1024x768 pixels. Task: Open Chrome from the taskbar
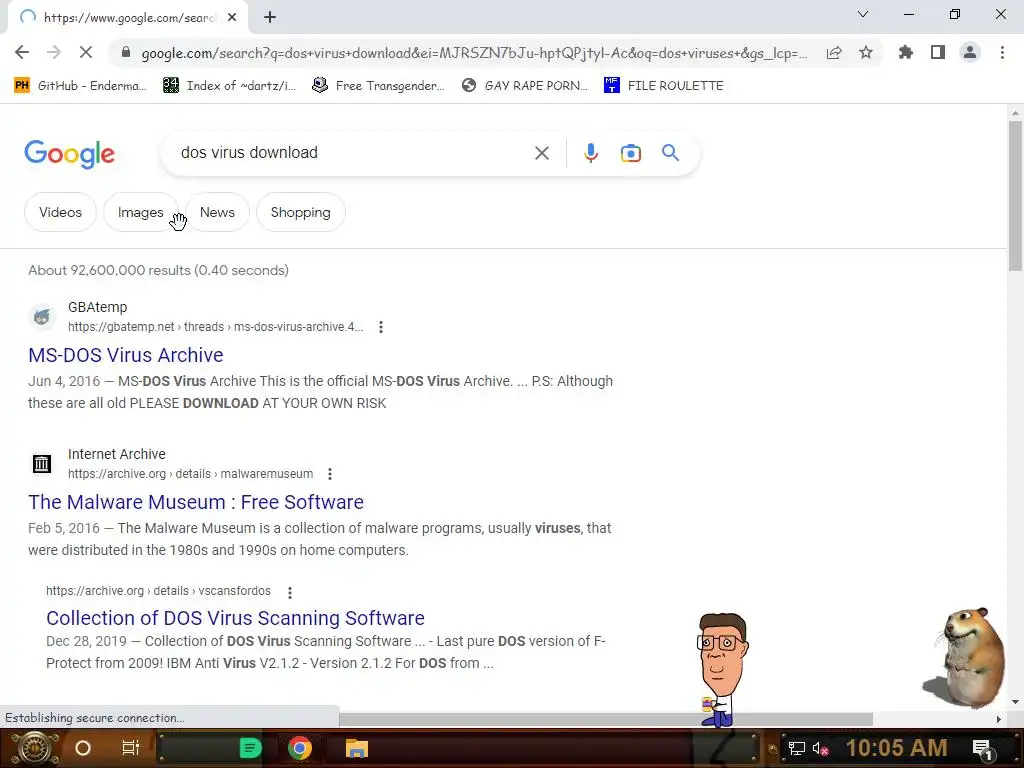(300, 748)
